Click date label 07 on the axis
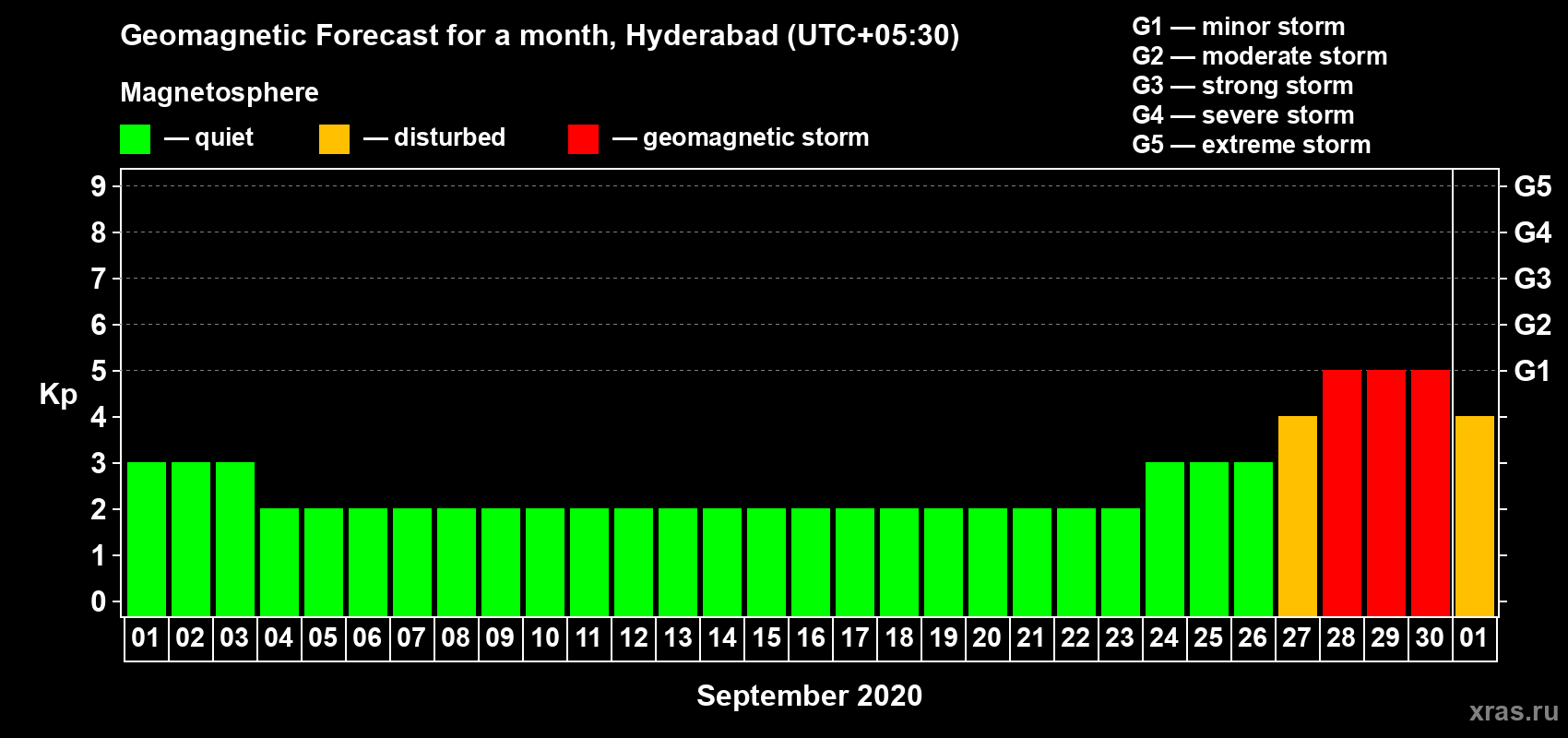Viewport: 1568px width, 738px height. [411, 637]
